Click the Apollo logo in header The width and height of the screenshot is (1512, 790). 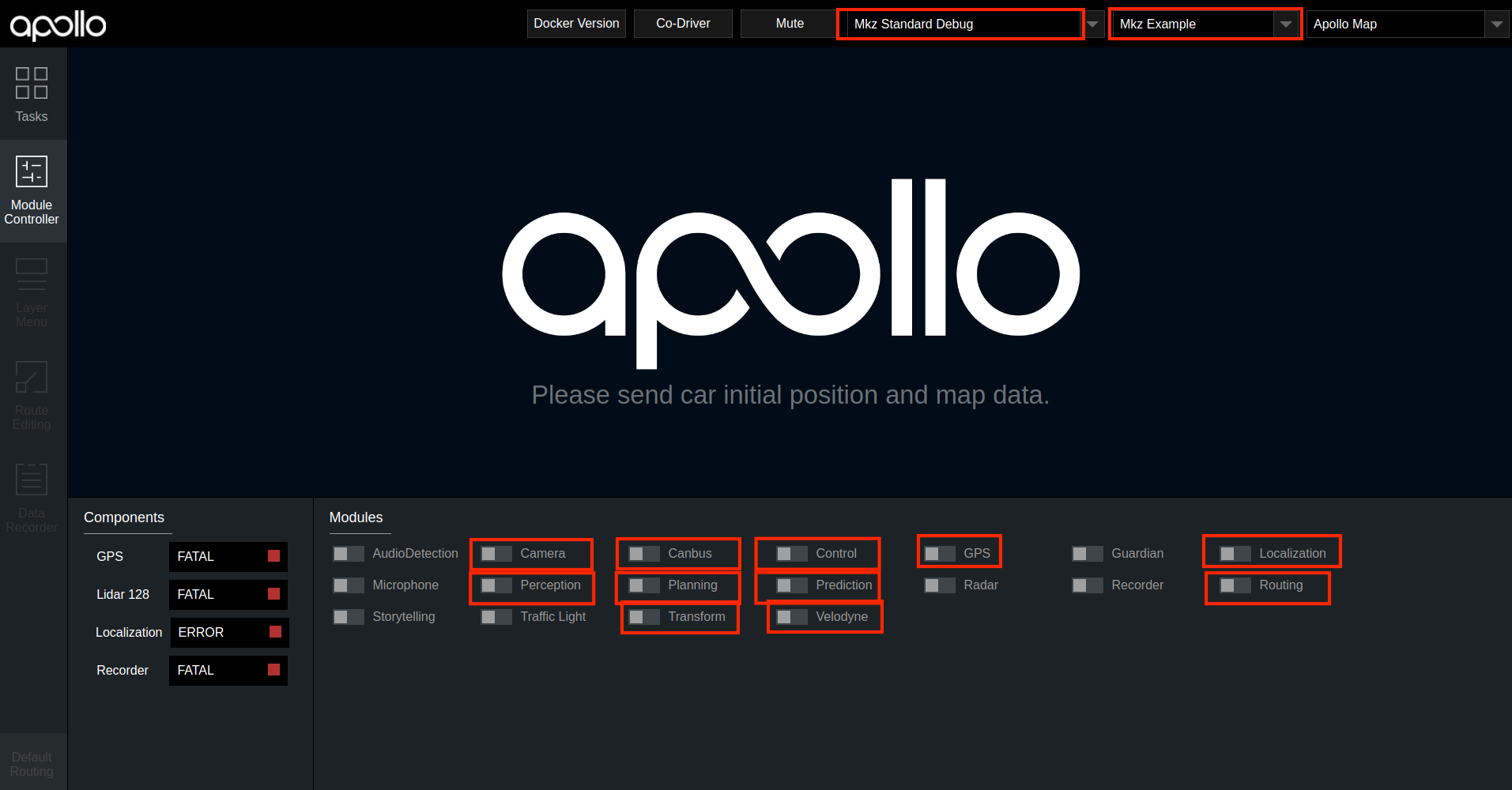[58, 25]
